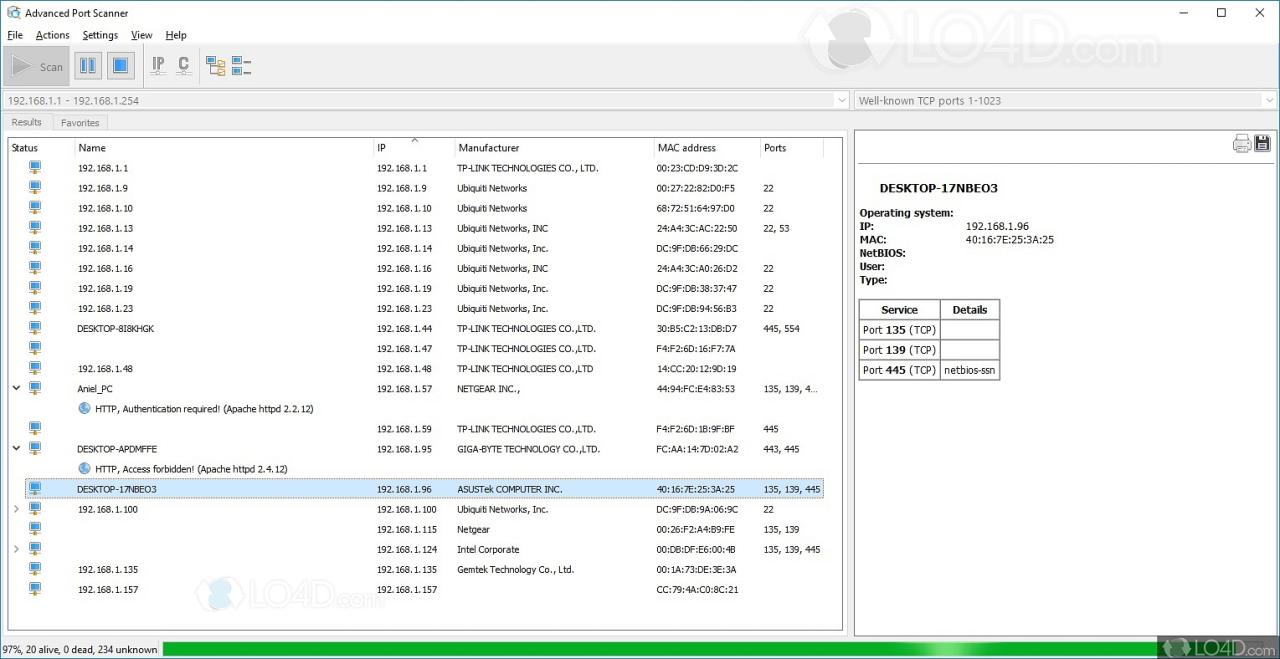Open the Settings menu
Screen dimensions: 1280x659
[x=100, y=35]
